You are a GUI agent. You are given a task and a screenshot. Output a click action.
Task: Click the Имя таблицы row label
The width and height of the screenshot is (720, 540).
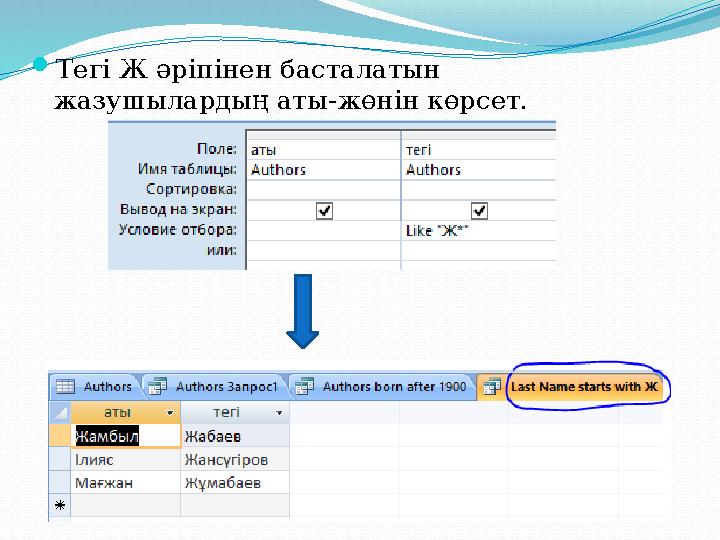(x=187, y=169)
